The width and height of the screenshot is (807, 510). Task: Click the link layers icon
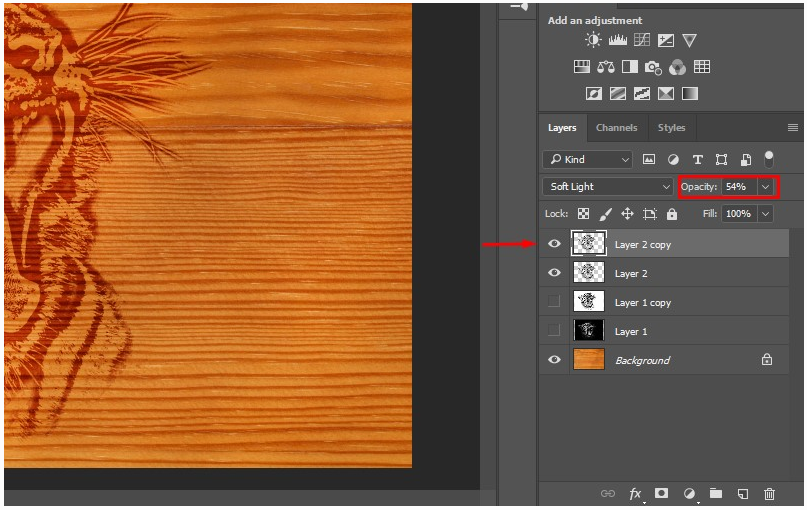608,494
